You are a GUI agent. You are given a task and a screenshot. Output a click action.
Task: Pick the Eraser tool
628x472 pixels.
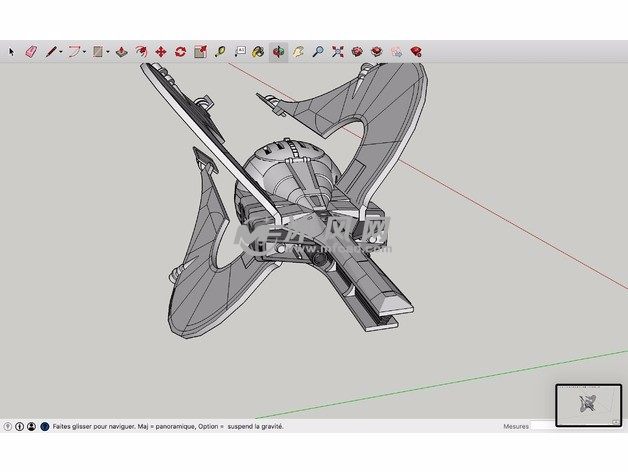30,51
